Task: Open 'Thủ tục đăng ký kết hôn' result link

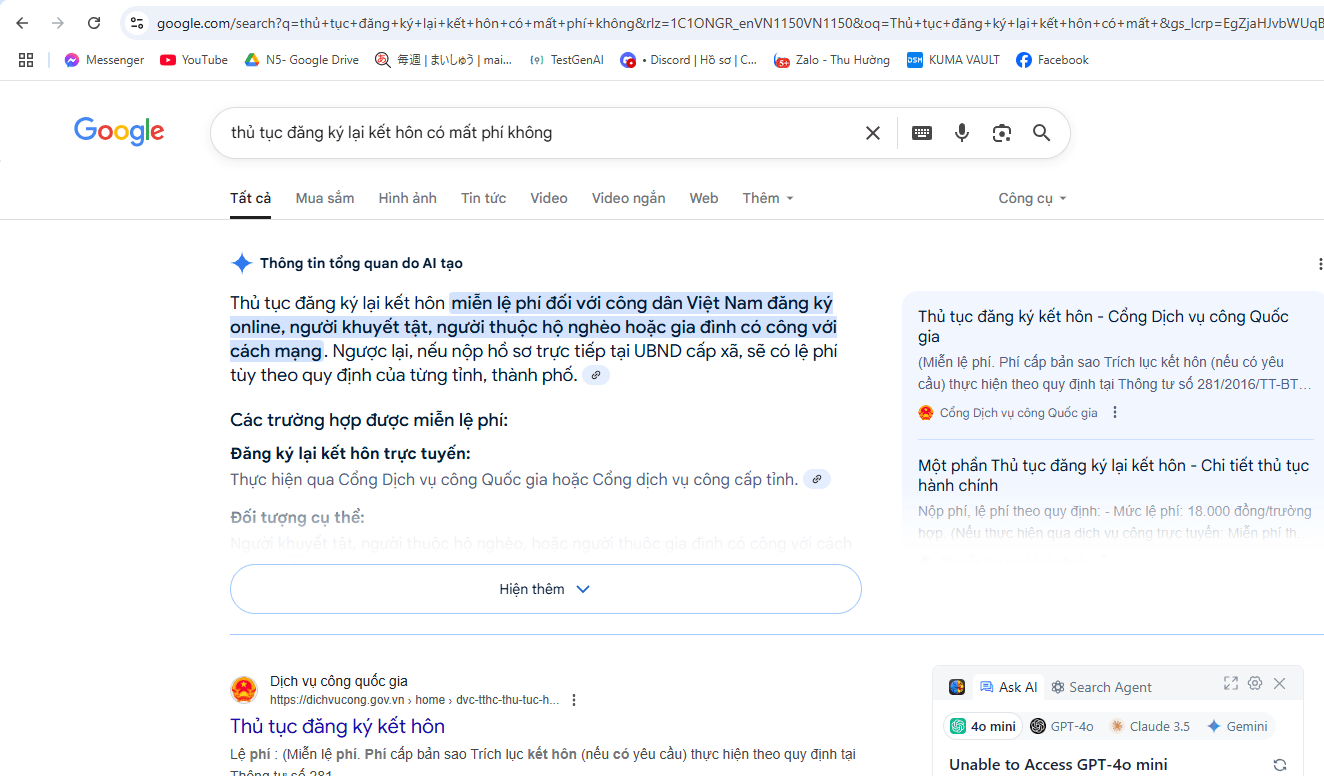Action: [x=337, y=726]
